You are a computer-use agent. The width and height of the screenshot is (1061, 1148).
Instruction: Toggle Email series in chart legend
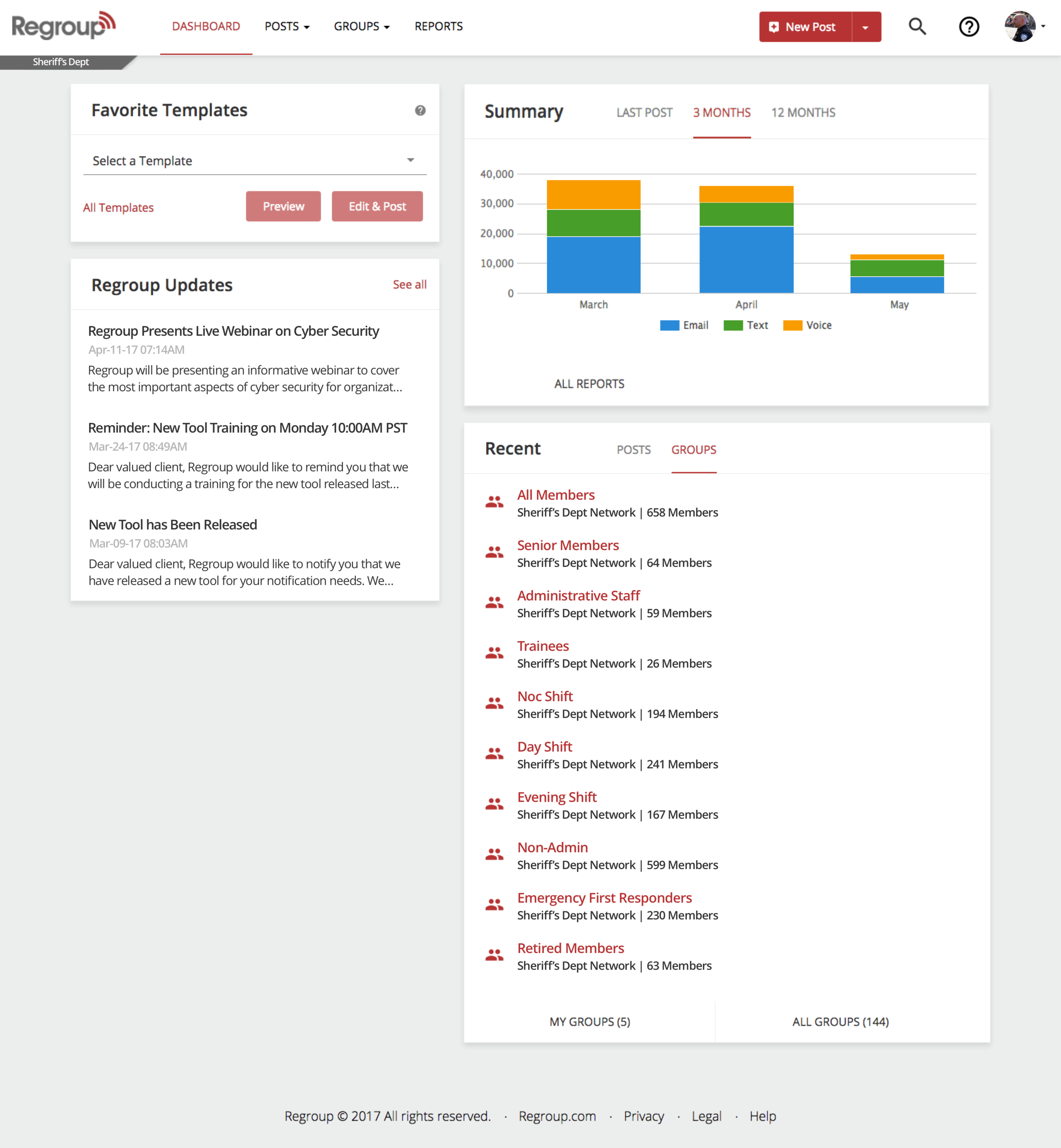coord(685,326)
